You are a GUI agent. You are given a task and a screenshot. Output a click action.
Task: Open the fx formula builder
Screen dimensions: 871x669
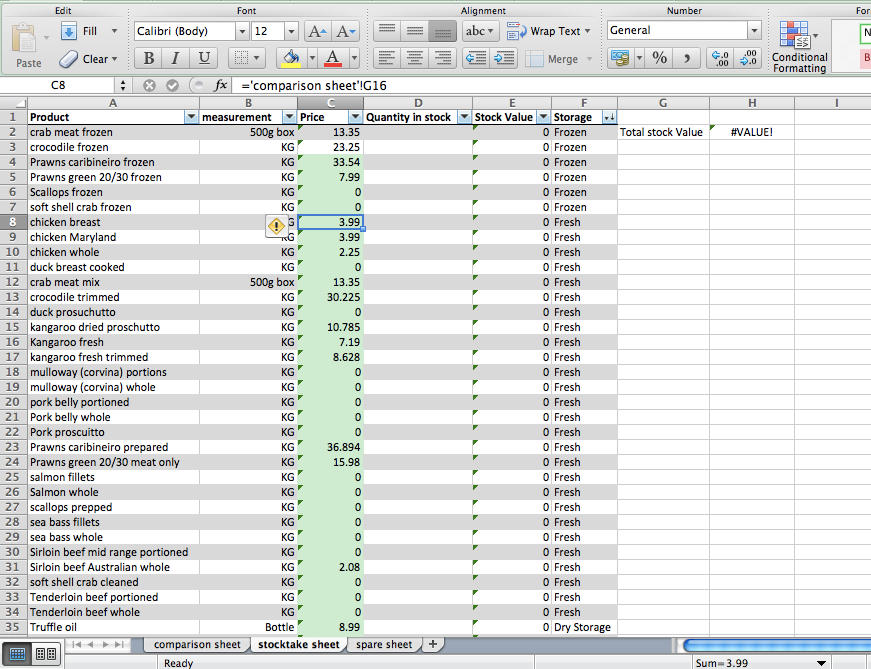(x=221, y=86)
